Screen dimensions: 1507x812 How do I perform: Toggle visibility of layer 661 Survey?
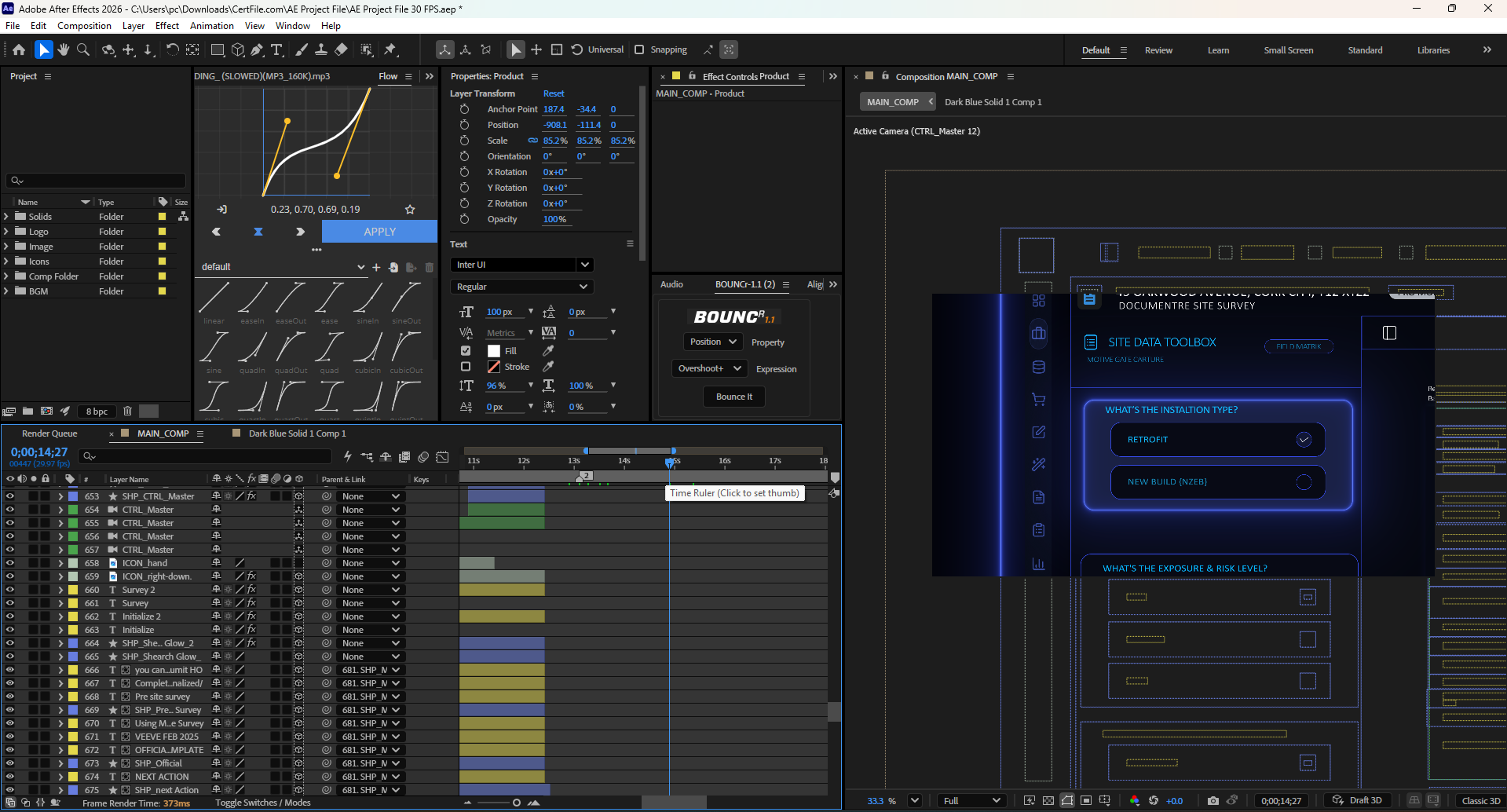(10, 603)
